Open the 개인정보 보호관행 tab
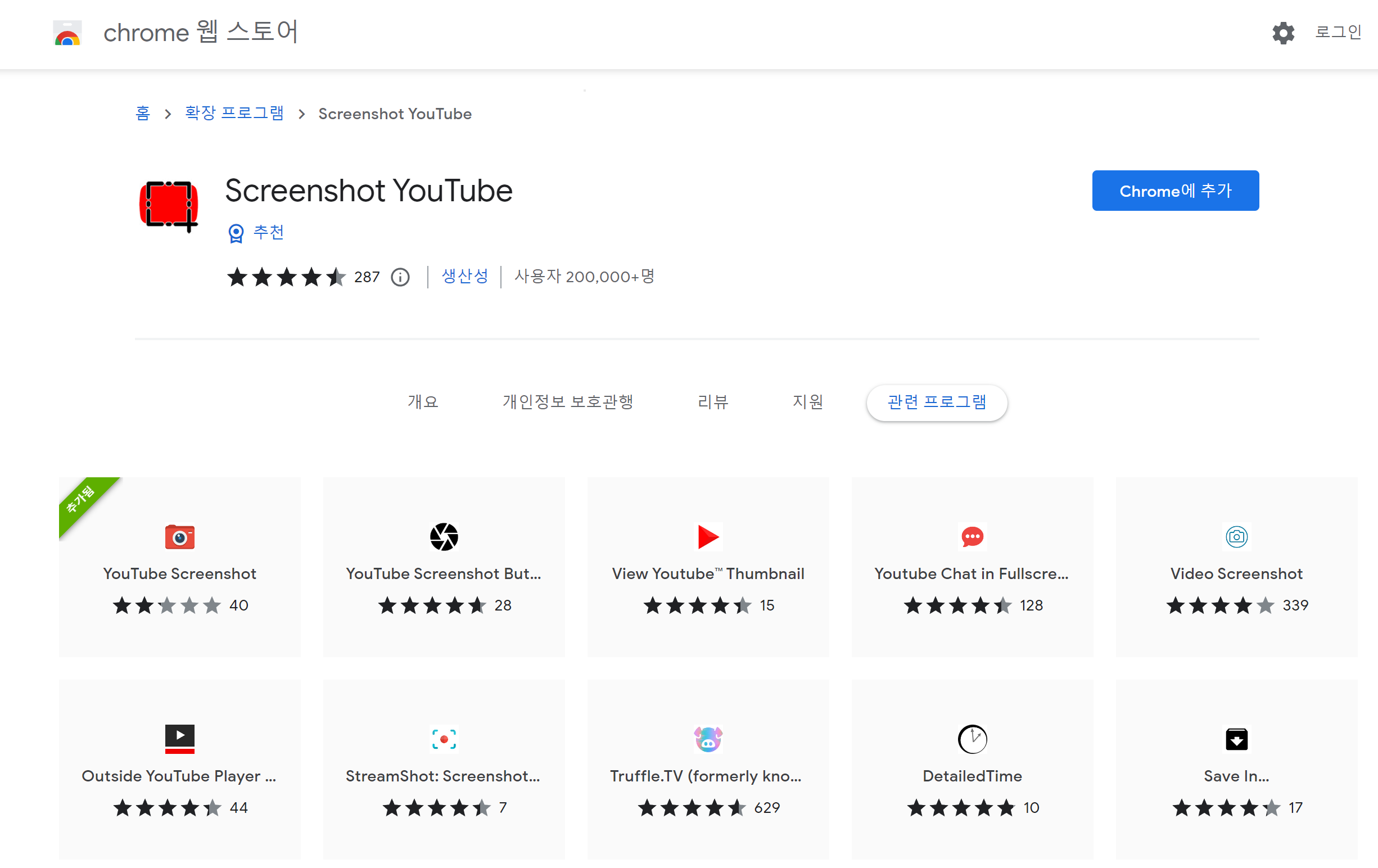Screen dimensions: 1378x868 pos(568,403)
